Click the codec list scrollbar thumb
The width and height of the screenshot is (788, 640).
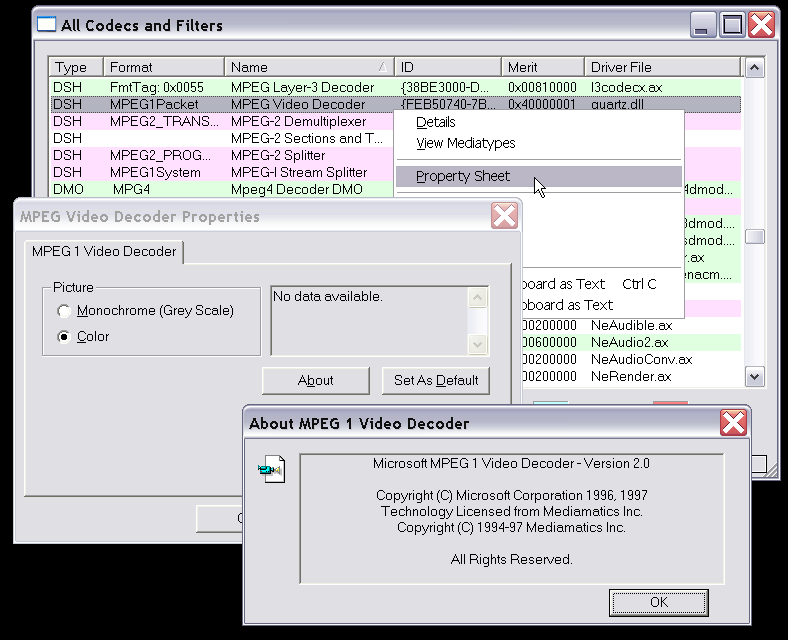[x=754, y=237]
